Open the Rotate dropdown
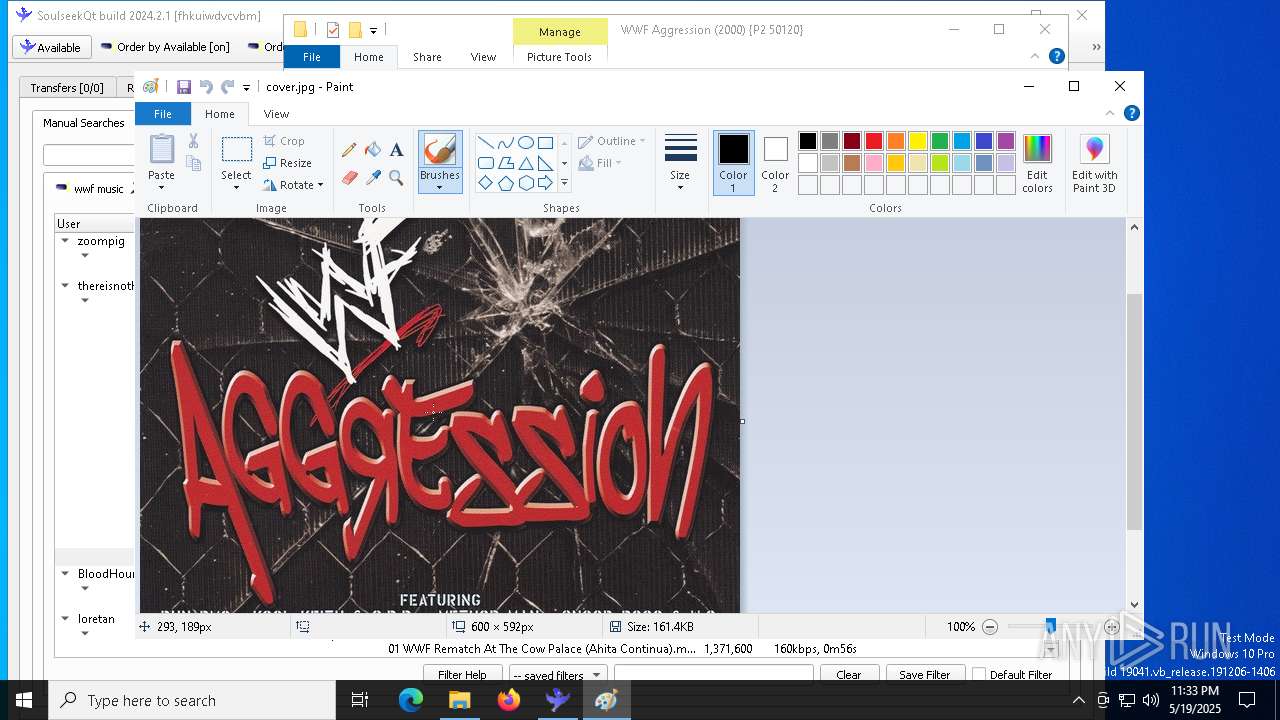1280x720 pixels. 293,185
